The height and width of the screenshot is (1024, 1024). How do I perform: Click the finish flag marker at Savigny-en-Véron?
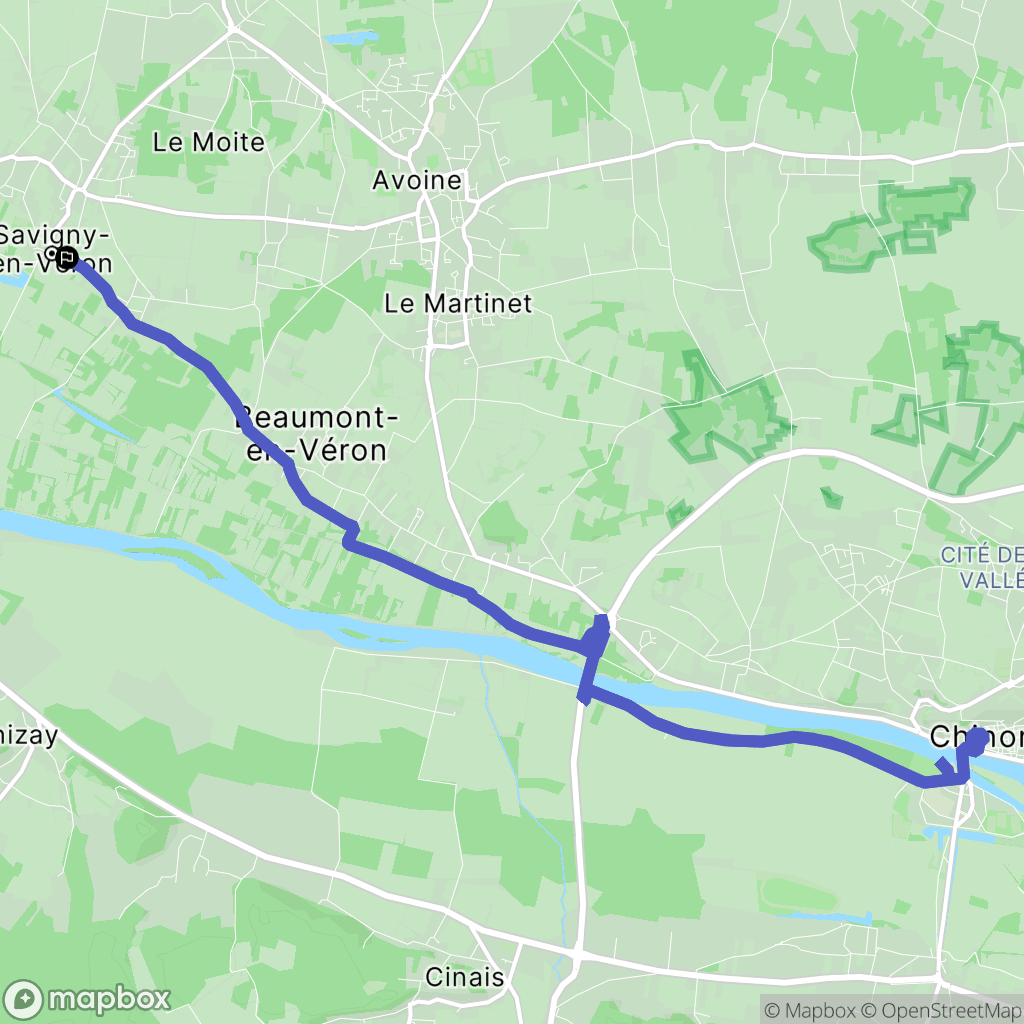click(x=67, y=258)
